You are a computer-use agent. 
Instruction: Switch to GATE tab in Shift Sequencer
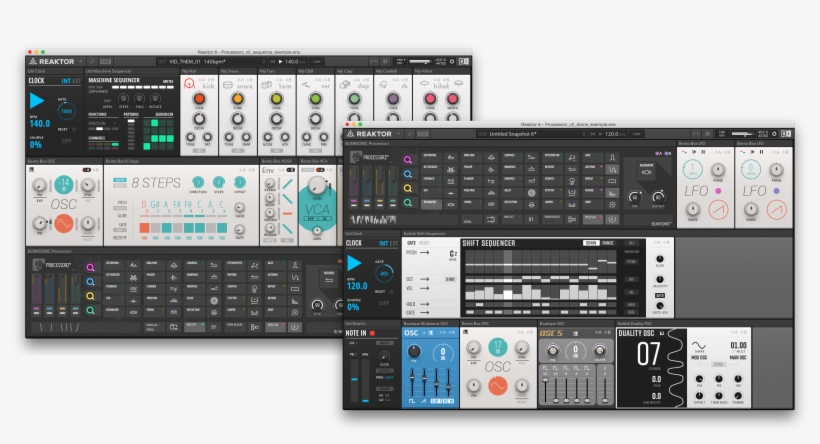(412, 243)
